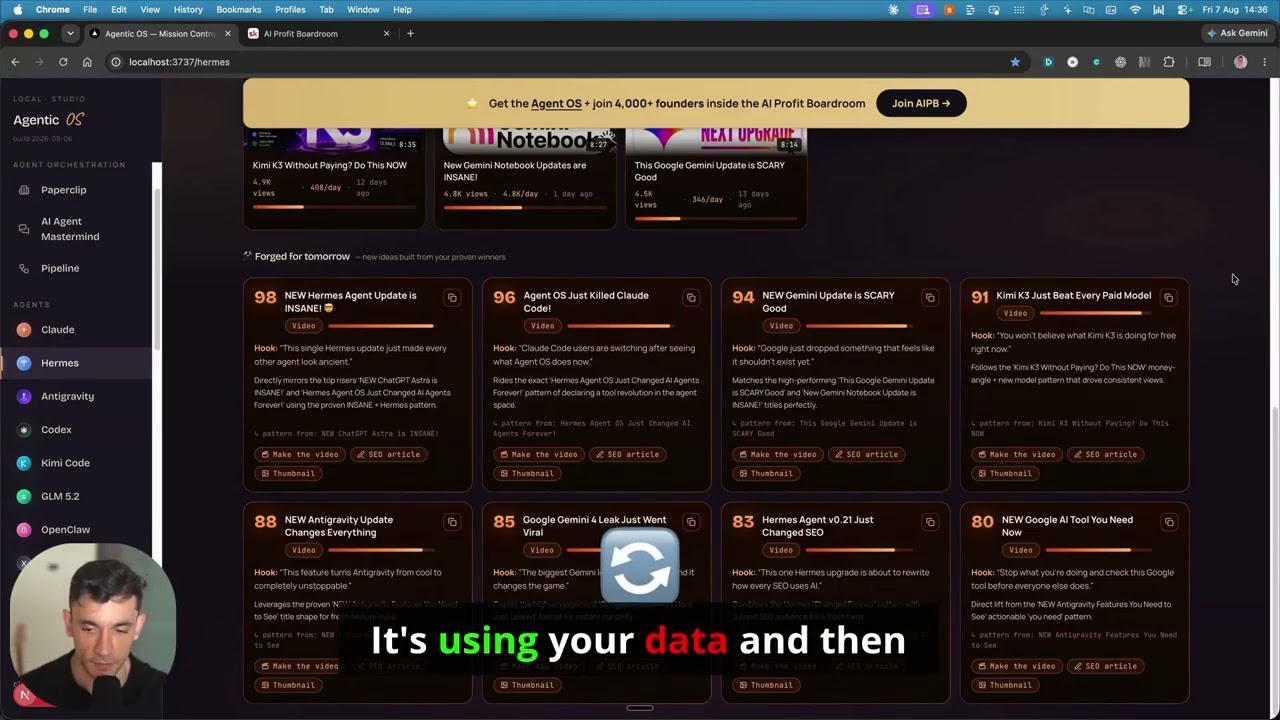Viewport: 1280px width, 720px height.
Task: Reload the localhost page
Action: 63,62
